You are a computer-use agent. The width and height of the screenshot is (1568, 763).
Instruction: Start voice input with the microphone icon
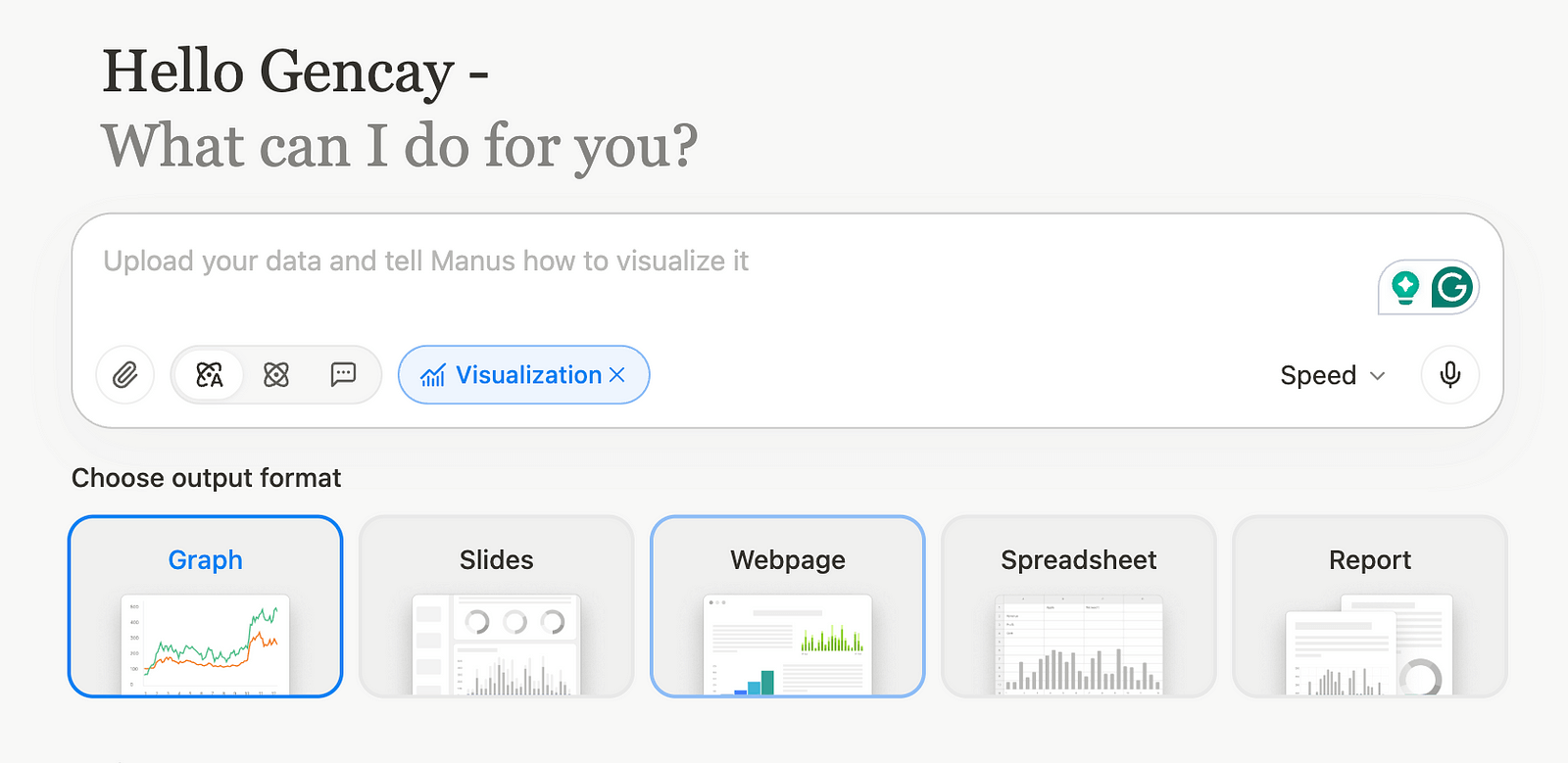[1450, 374]
